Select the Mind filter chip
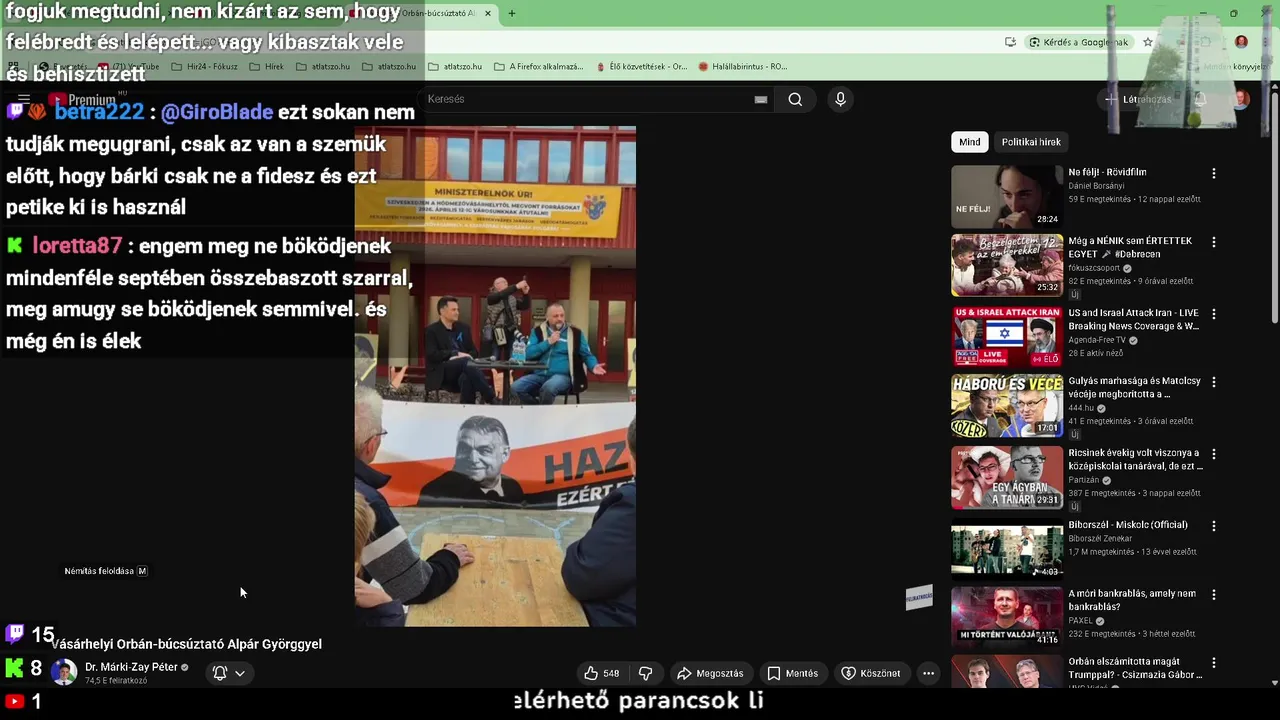Viewport: 1280px width, 720px height. 970,142
